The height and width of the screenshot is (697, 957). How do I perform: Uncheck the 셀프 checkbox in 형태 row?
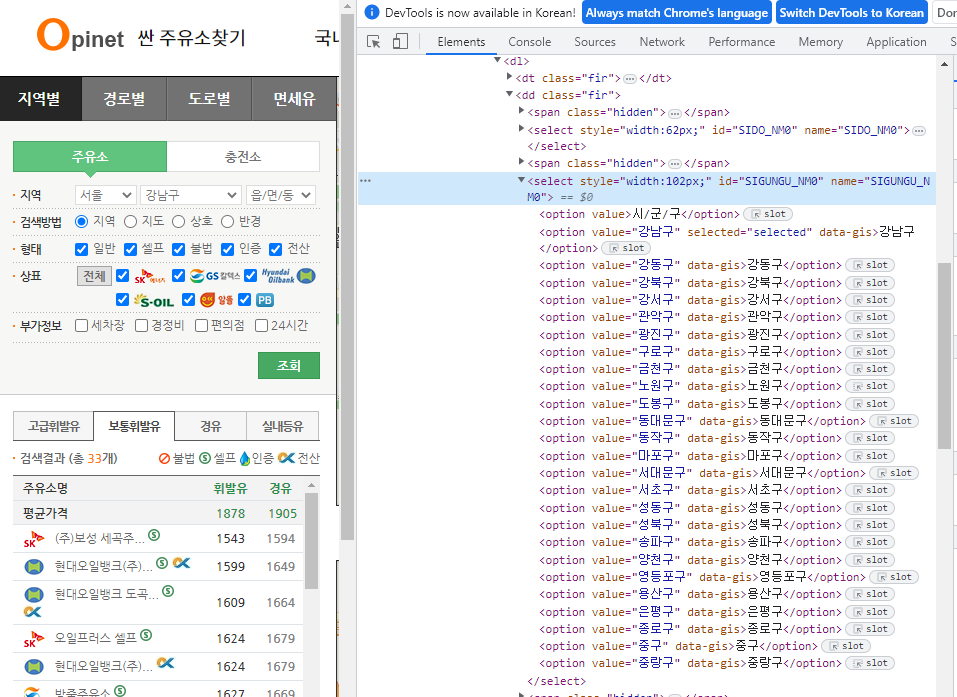coord(129,248)
